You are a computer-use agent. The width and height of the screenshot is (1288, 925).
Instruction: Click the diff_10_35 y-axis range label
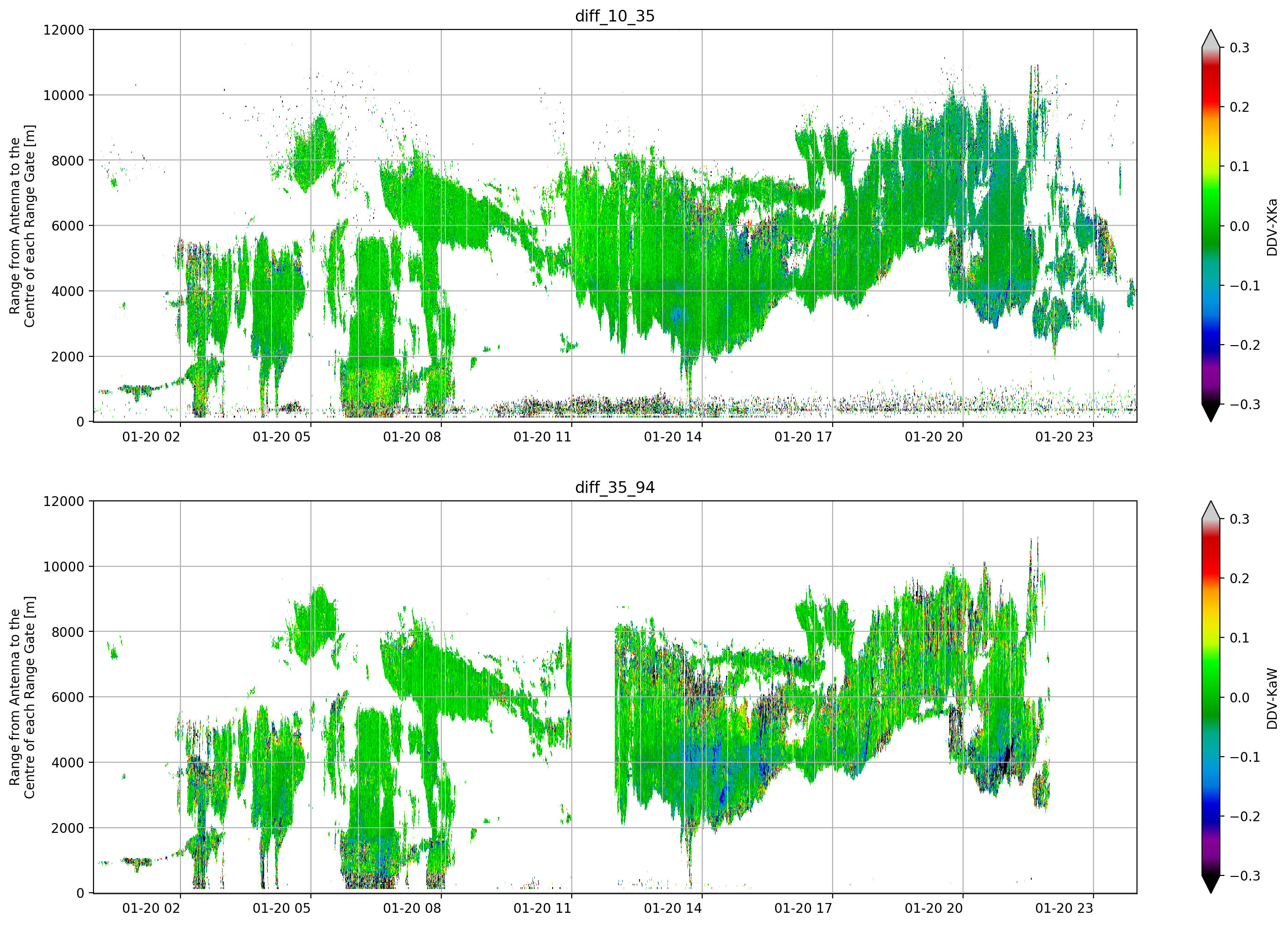click(22, 225)
